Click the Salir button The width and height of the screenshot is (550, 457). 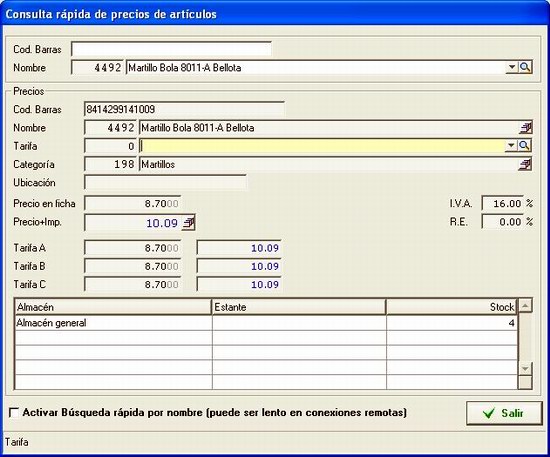(504, 413)
